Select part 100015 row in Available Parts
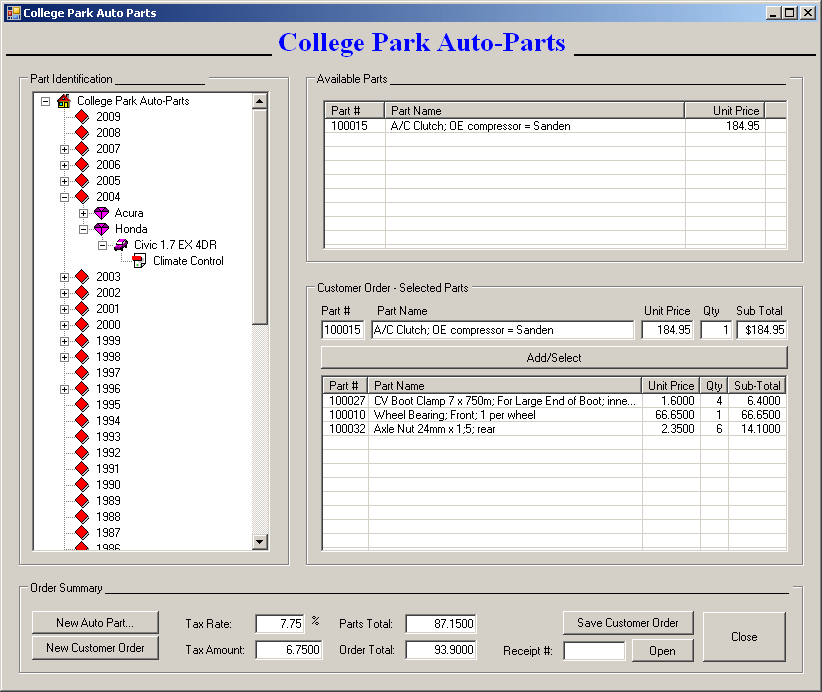 (x=555, y=126)
